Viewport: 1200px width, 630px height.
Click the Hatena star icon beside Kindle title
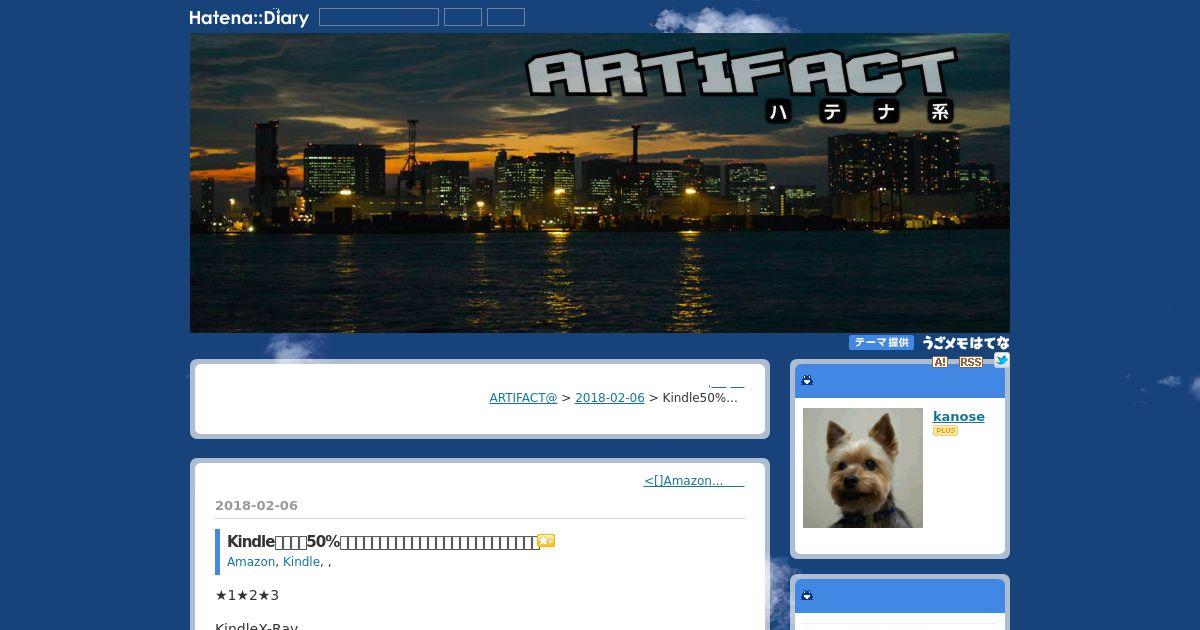546,541
